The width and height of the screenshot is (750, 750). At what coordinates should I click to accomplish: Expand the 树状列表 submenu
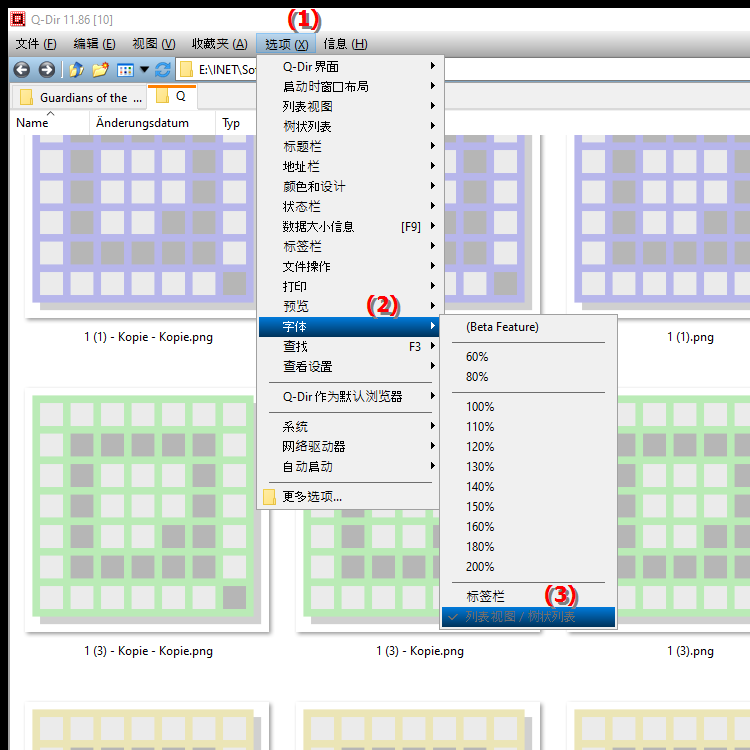point(349,126)
